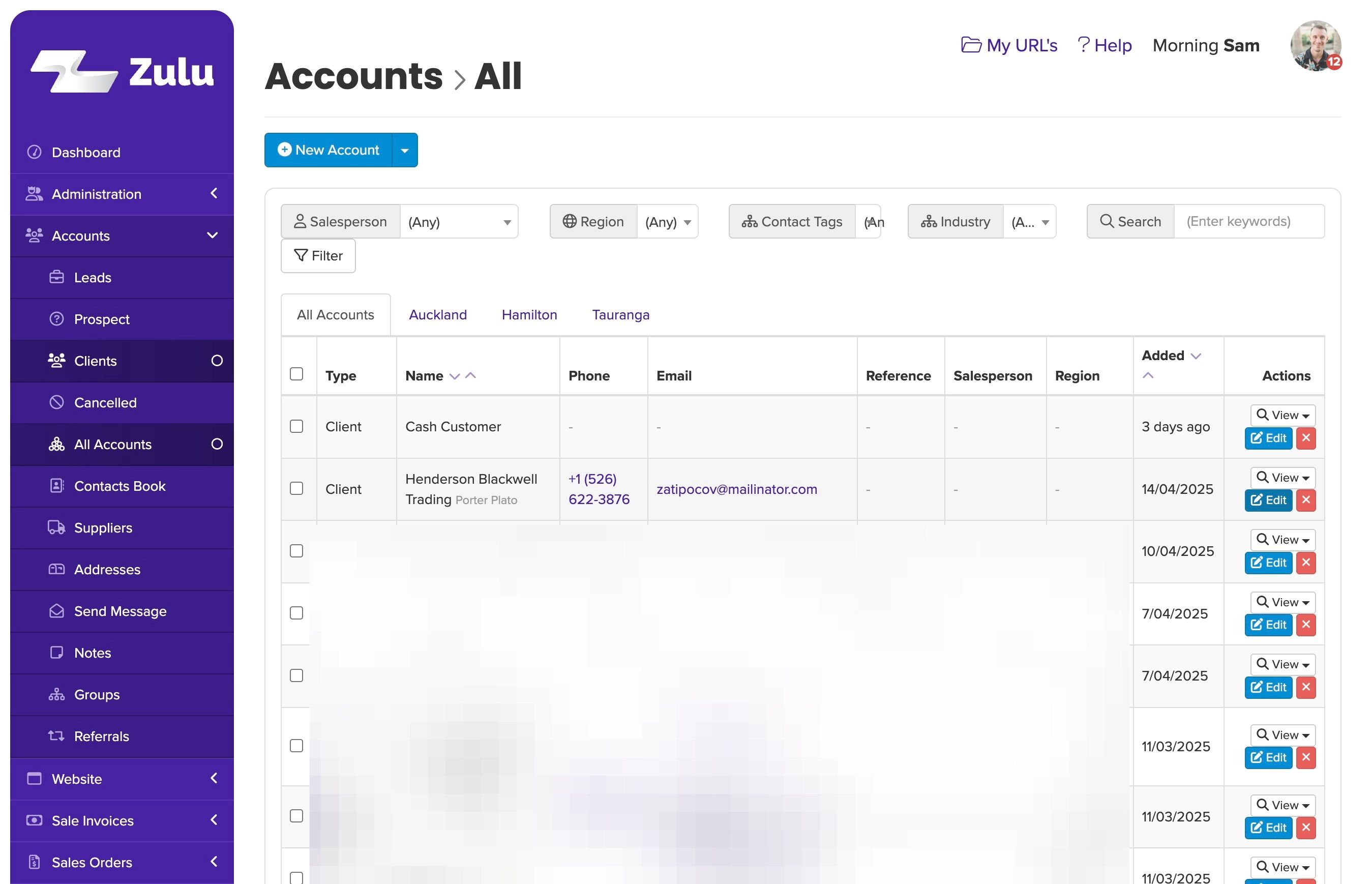The width and height of the screenshot is (1372, 884).
Task: Sort Name column ascending with up arrow
Action: (470, 375)
